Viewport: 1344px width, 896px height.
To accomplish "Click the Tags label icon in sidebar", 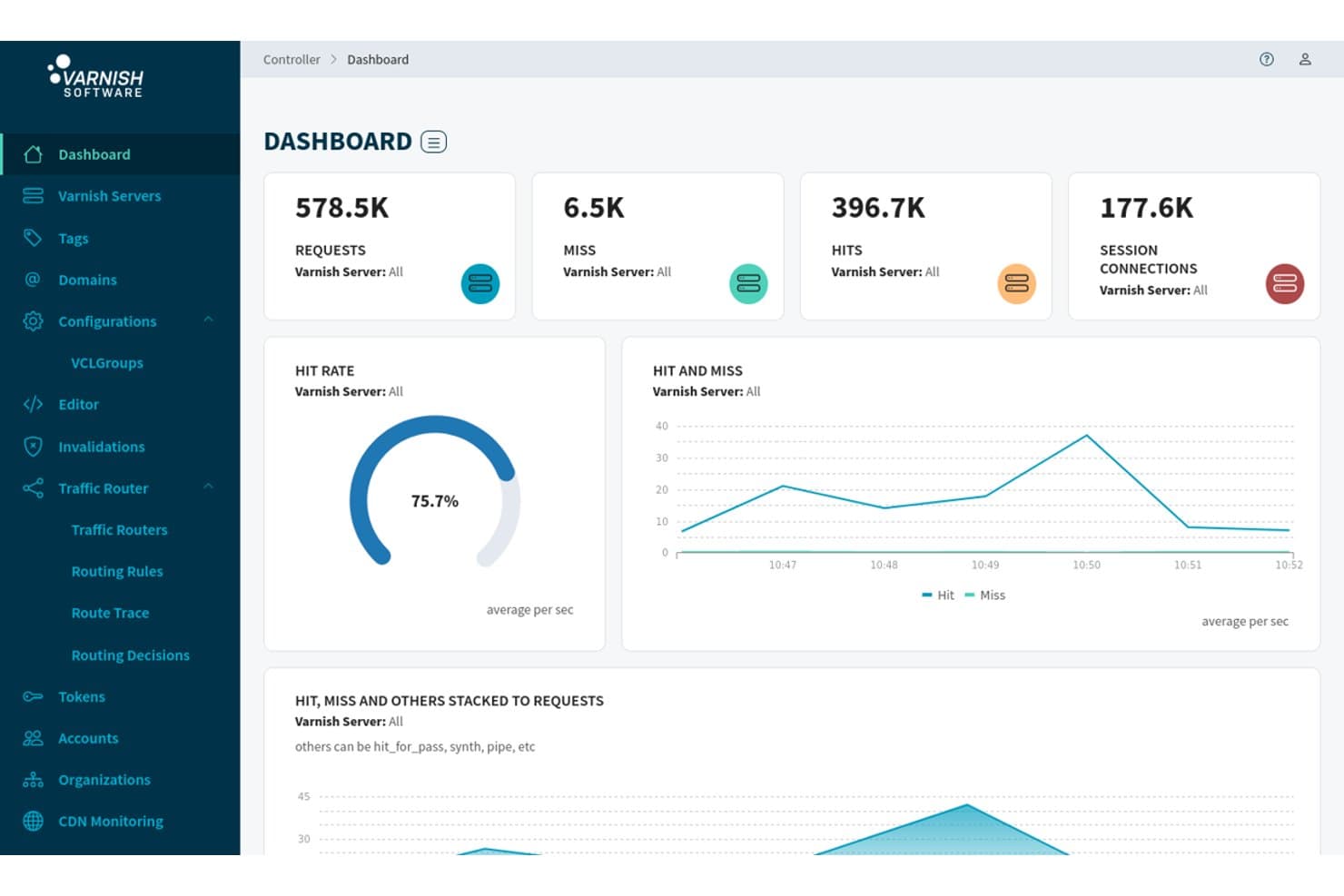I will 34,238.
